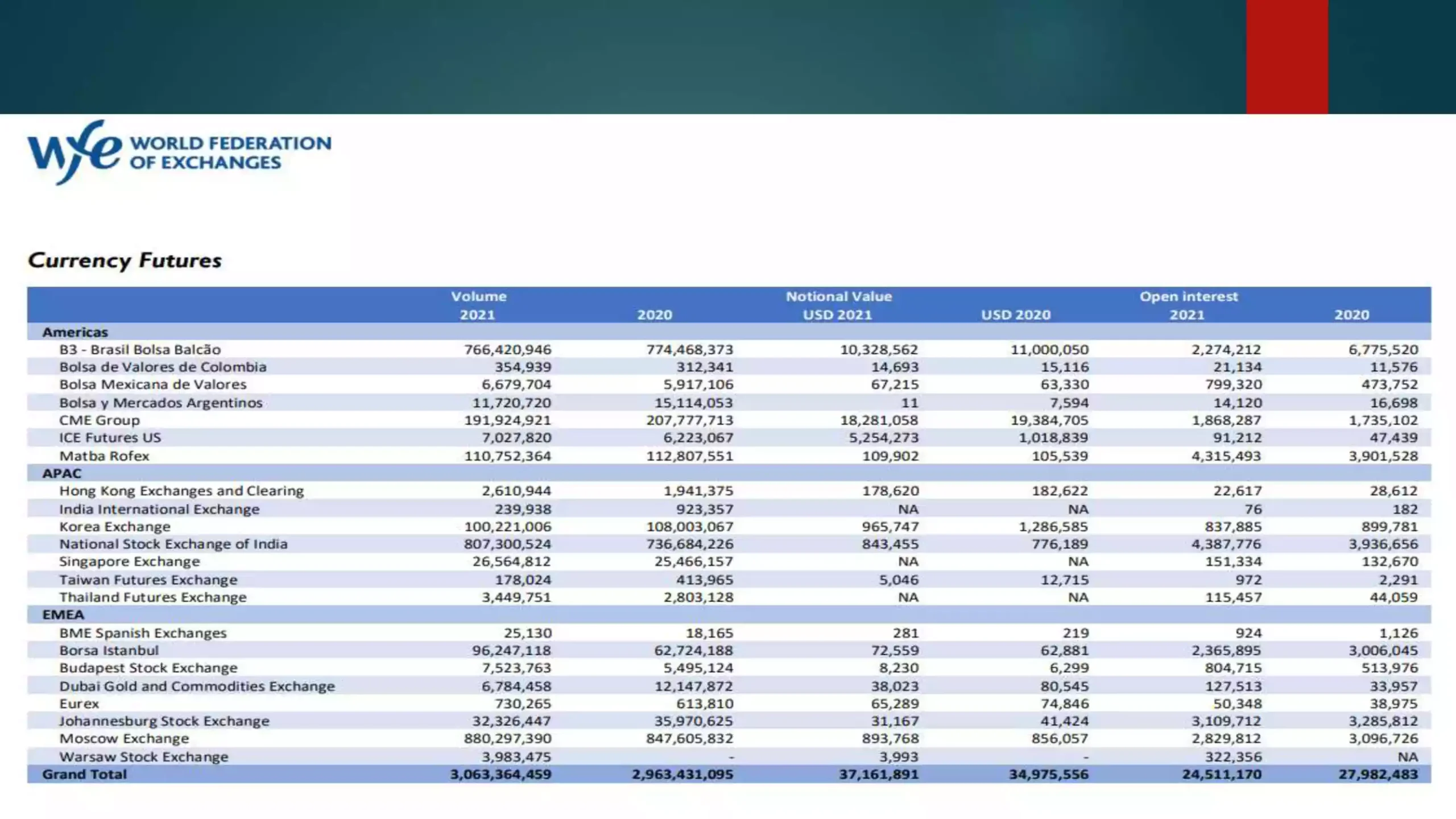This screenshot has width=1456, height=819.
Task: Click the USD 2020 subheader
Action: tap(1016, 315)
